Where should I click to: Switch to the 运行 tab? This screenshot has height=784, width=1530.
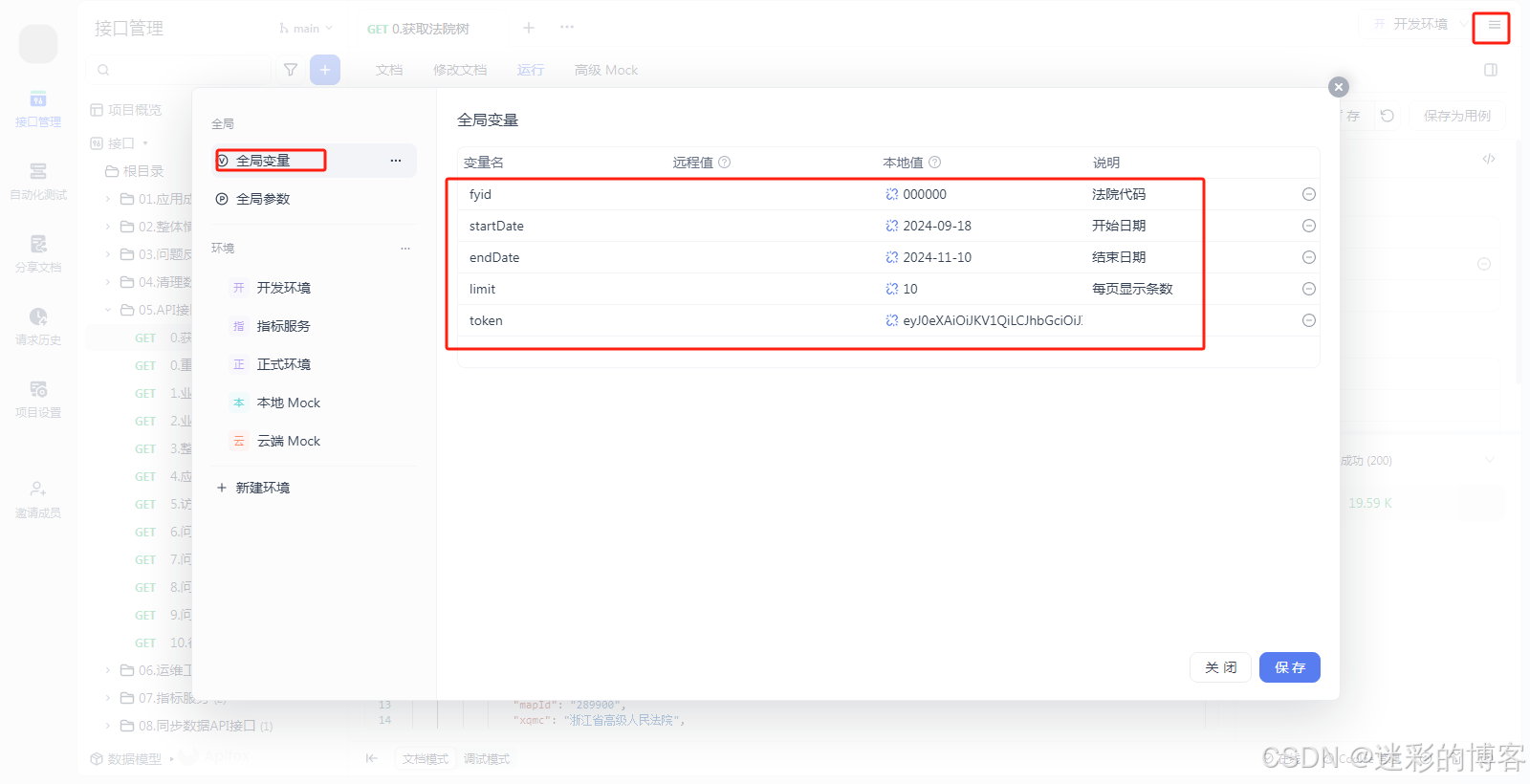click(x=531, y=70)
